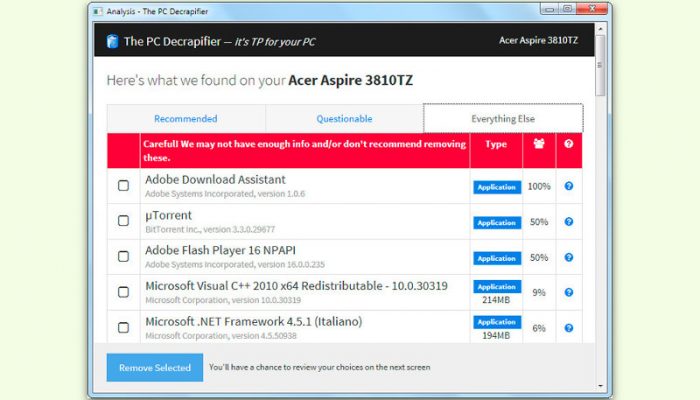Click Microsoft Visual C++ 2010 x64 Redistributable title

point(296,286)
